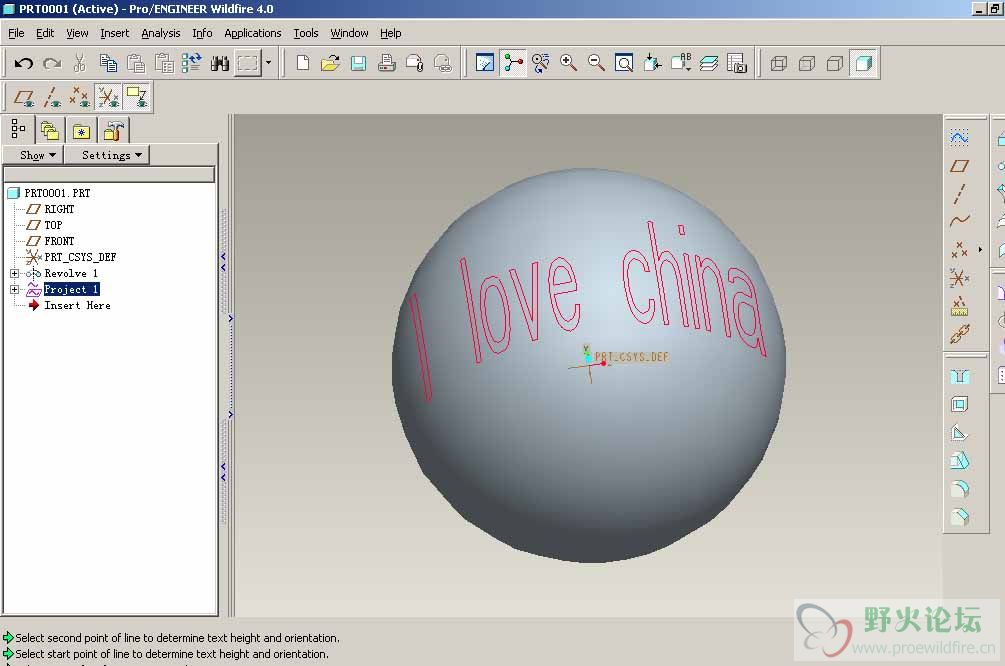Open the saved view list dropdown
Screen dimensions: 1005x666
click(x=680, y=63)
